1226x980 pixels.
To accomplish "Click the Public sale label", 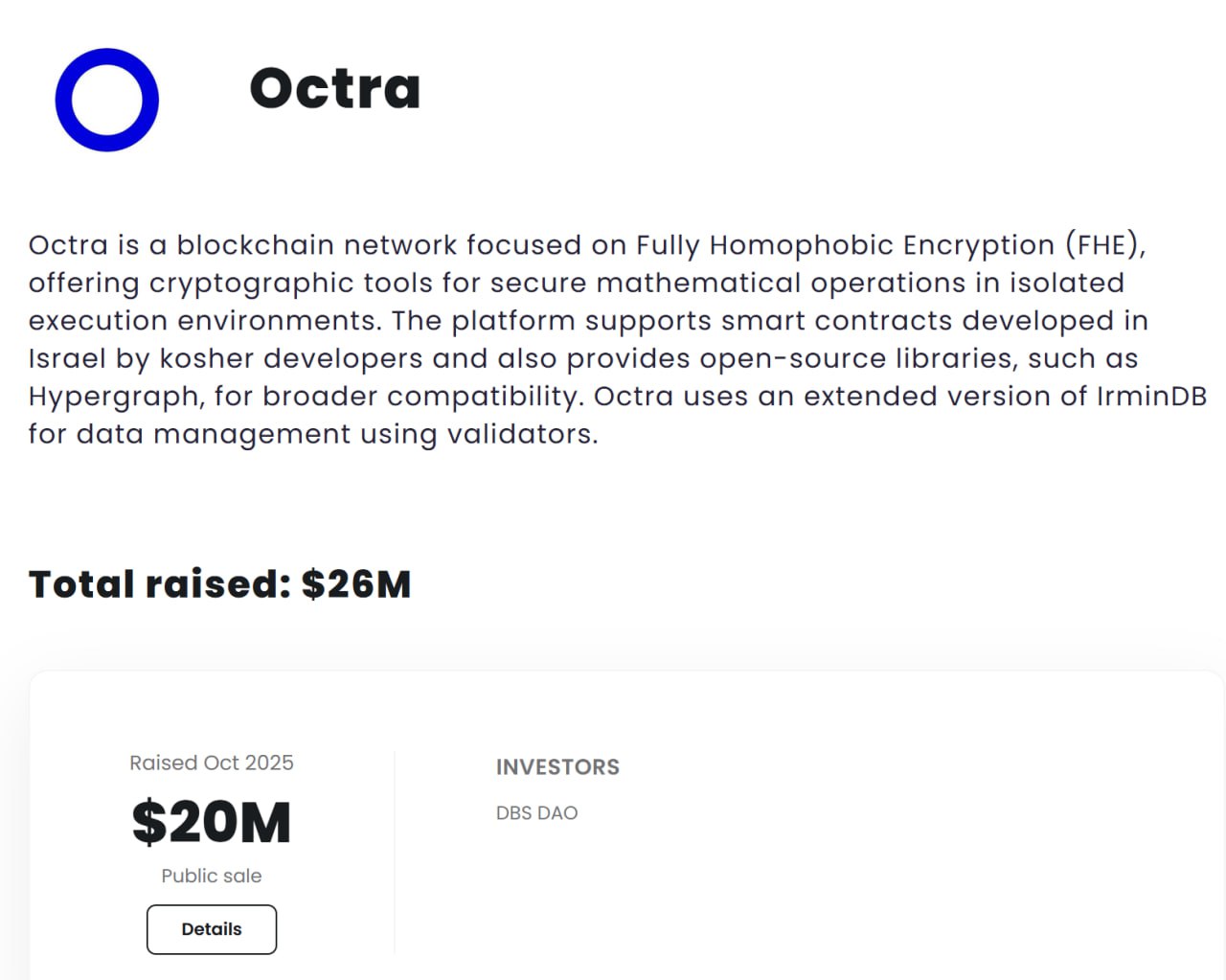I will 212,876.
